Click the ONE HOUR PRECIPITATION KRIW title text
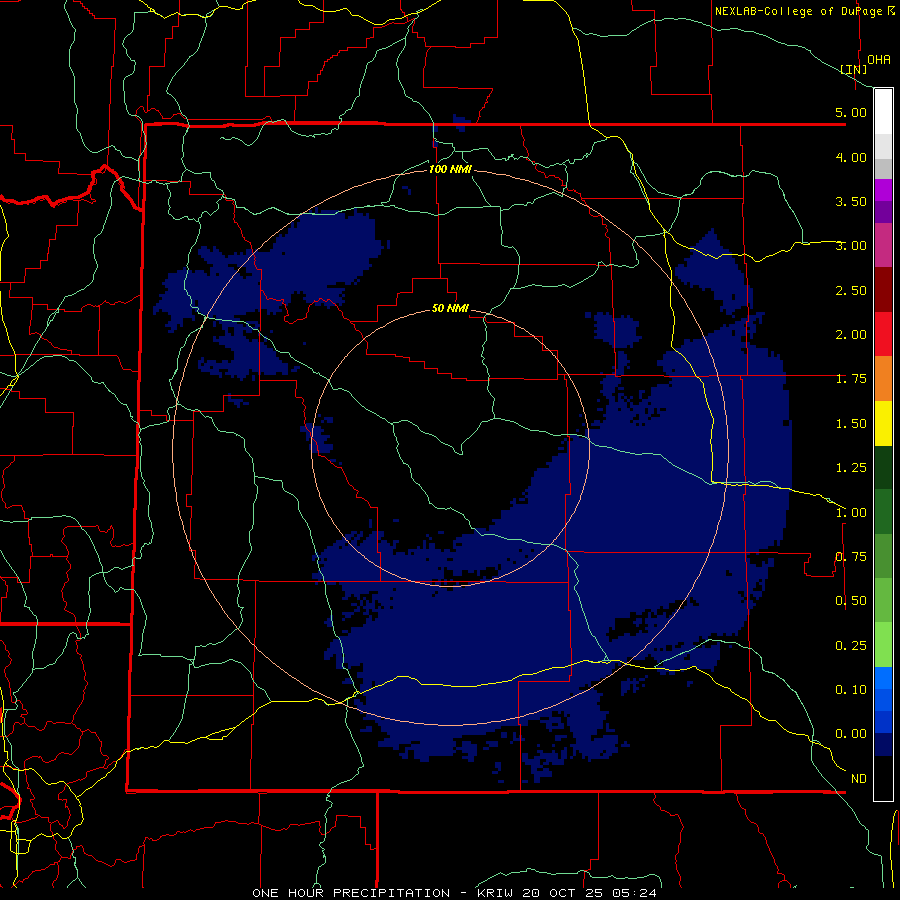Viewport: 900px width, 900px height. click(x=454, y=893)
